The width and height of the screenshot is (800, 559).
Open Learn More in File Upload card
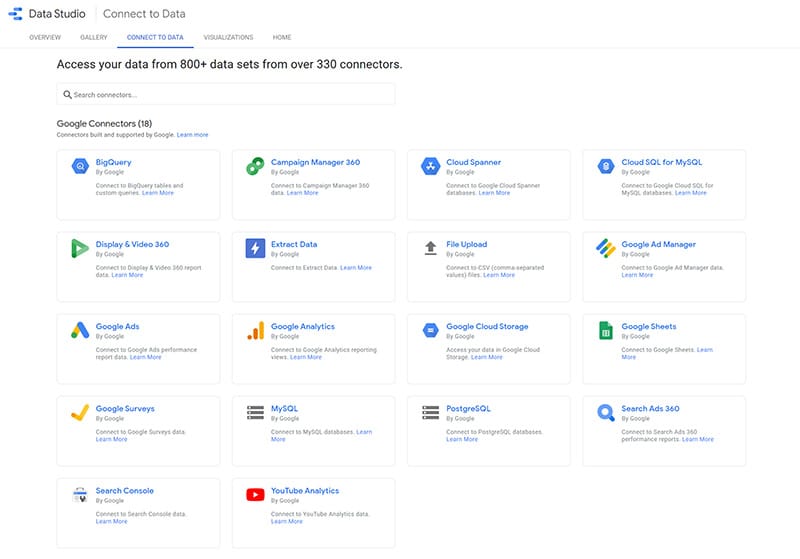point(498,275)
